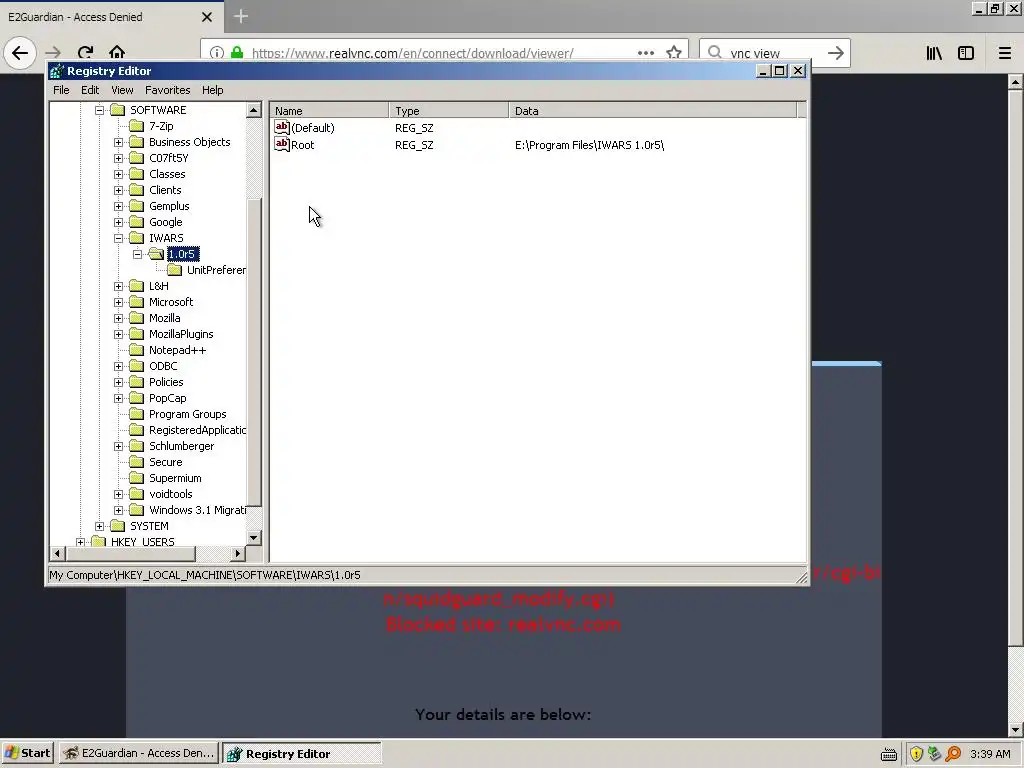Click the magnifier tray icon
This screenshot has width=1024, height=768.
click(953, 754)
